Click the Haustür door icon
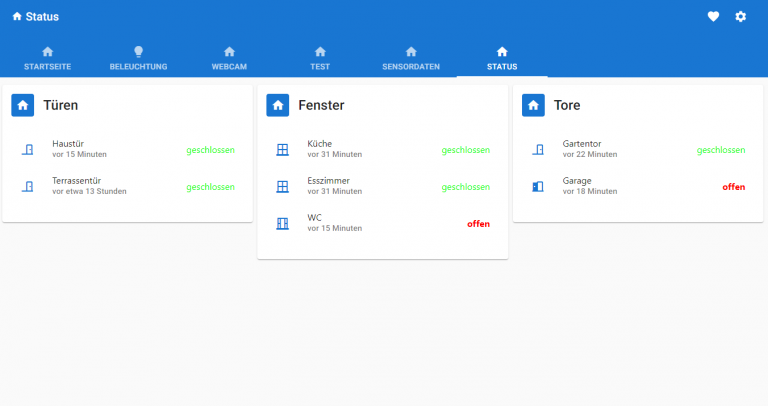This screenshot has height=406, width=768. 28,150
